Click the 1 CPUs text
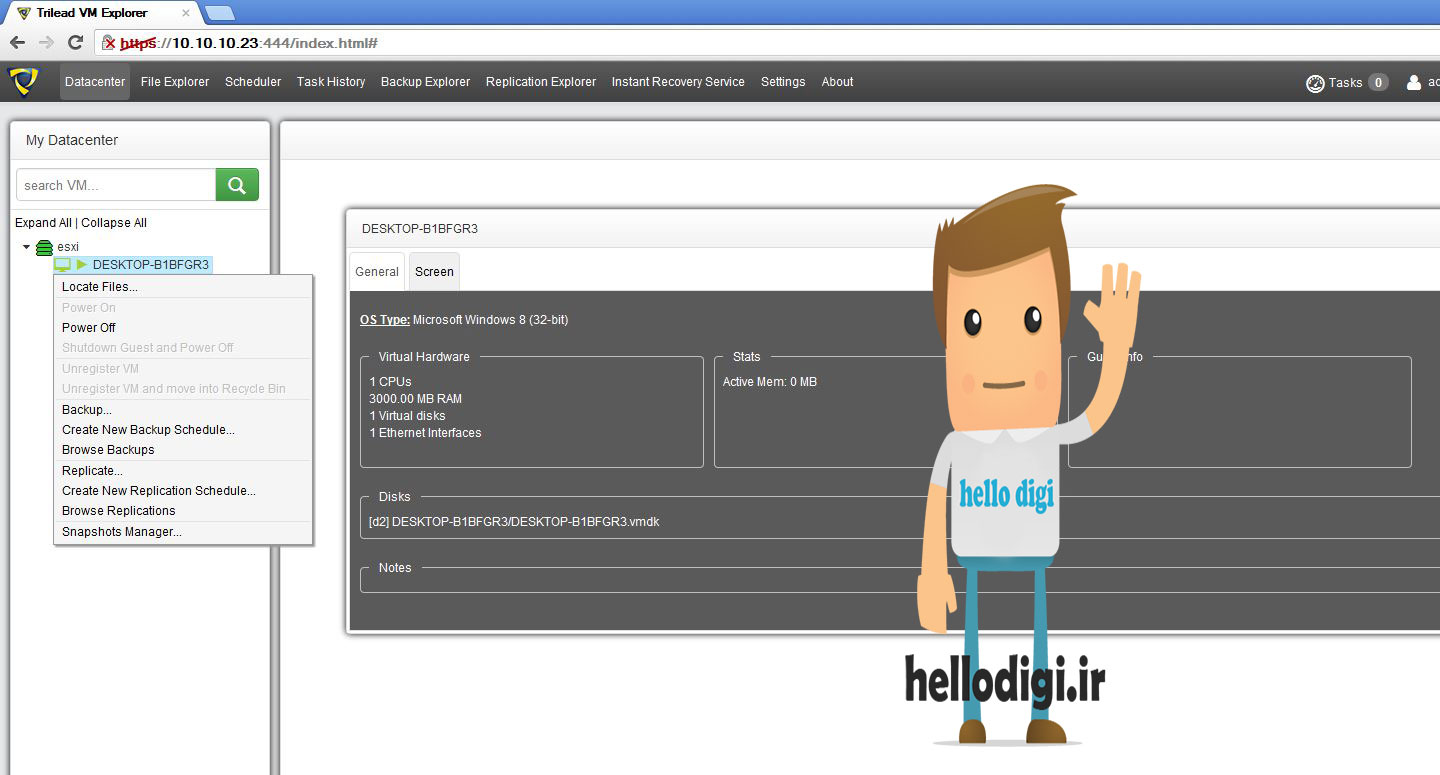This screenshot has width=1440, height=775. [x=390, y=382]
